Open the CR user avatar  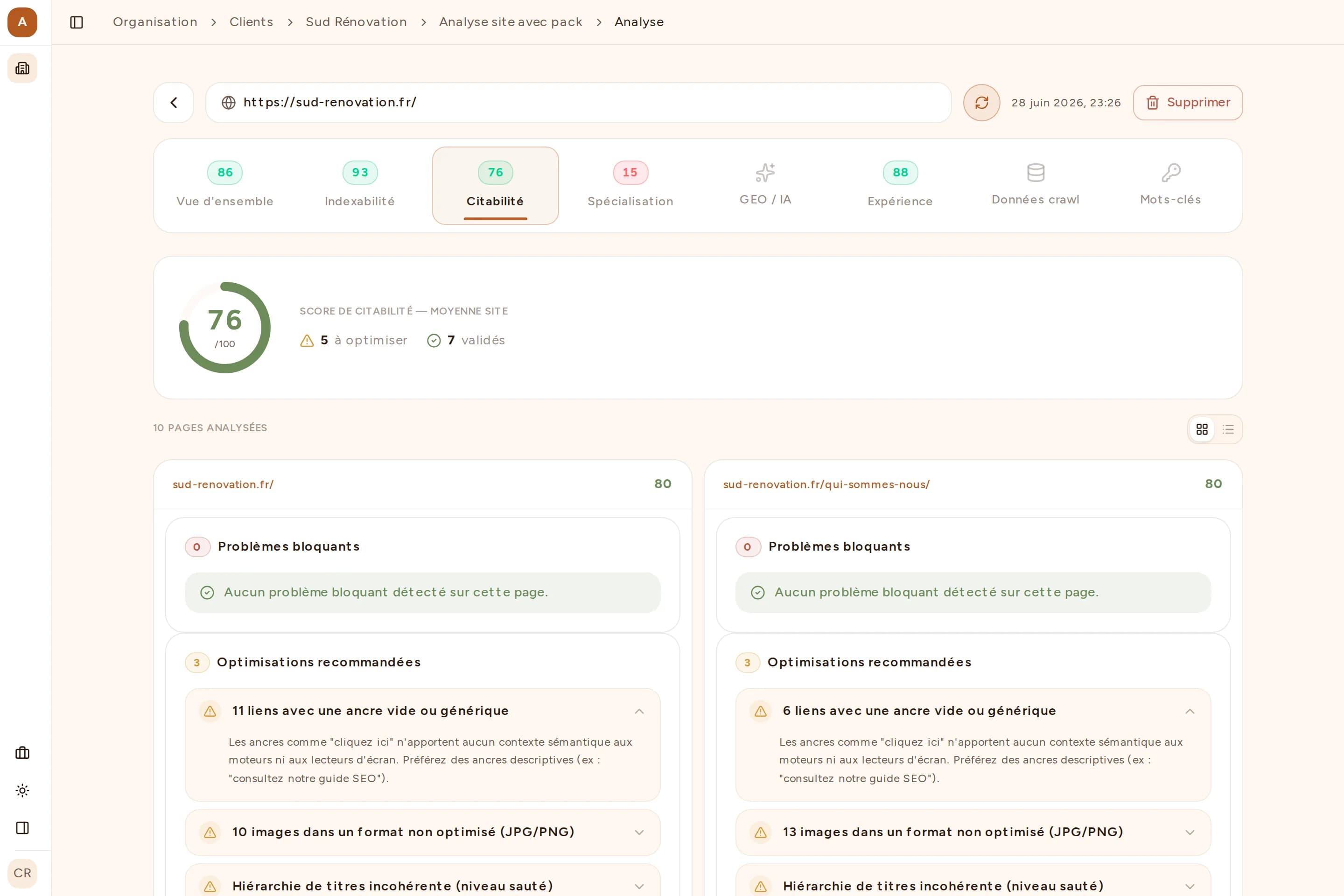click(x=22, y=873)
